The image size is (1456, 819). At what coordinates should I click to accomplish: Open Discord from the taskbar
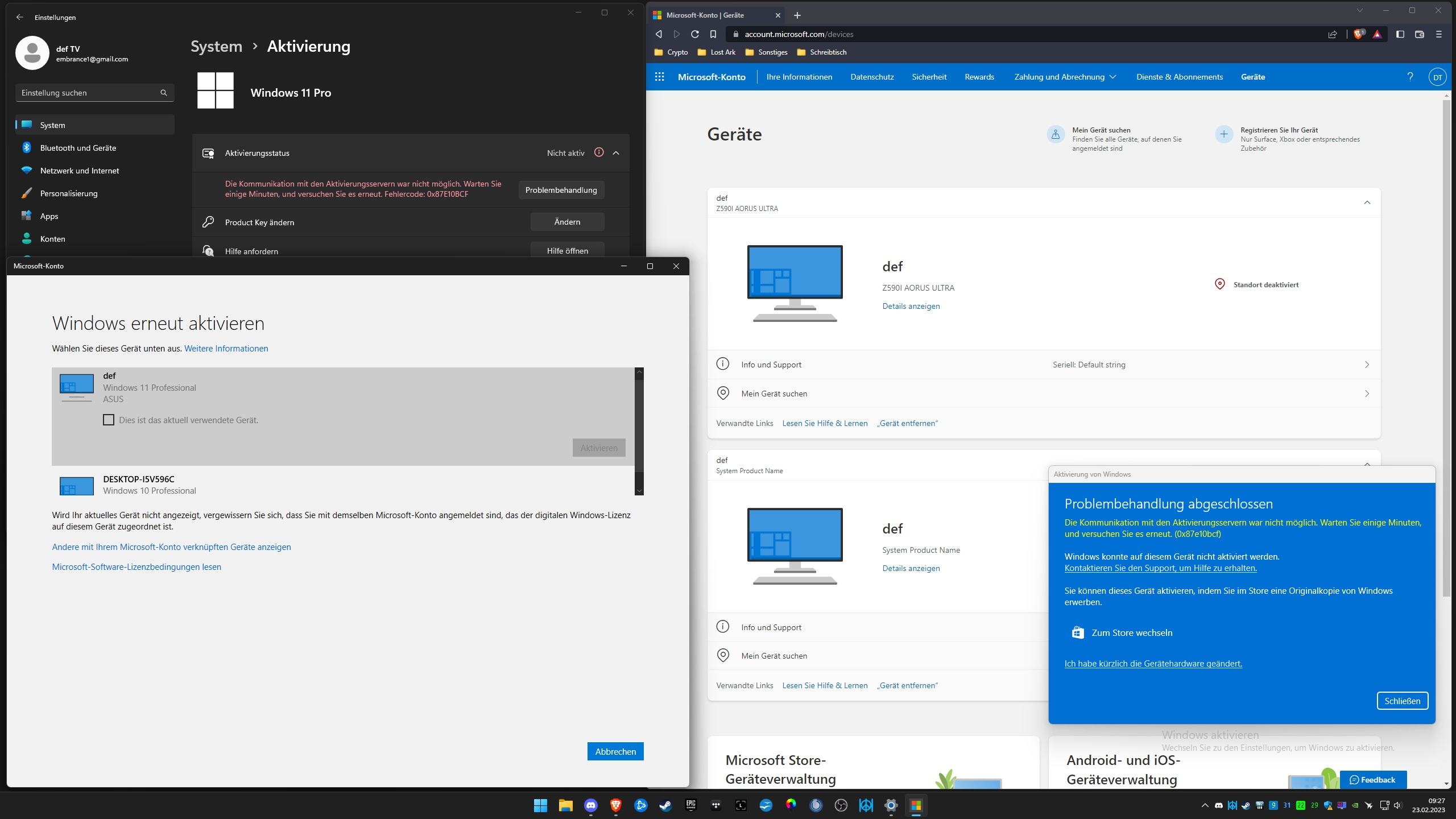pos(591,805)
